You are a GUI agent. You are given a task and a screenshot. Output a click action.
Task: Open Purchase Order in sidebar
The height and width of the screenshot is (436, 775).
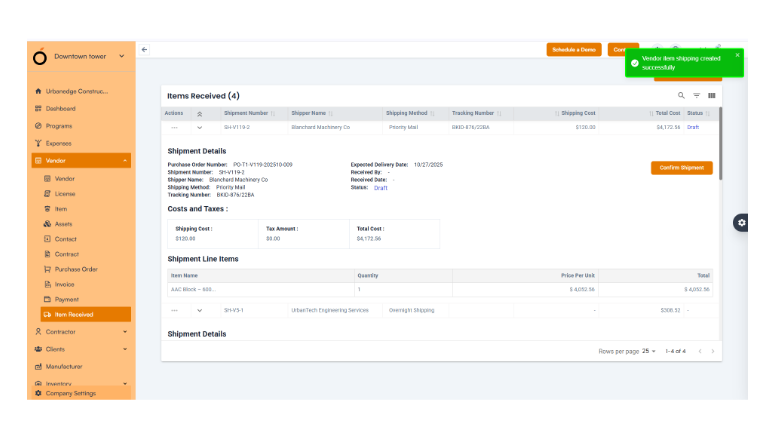(76, 269)
